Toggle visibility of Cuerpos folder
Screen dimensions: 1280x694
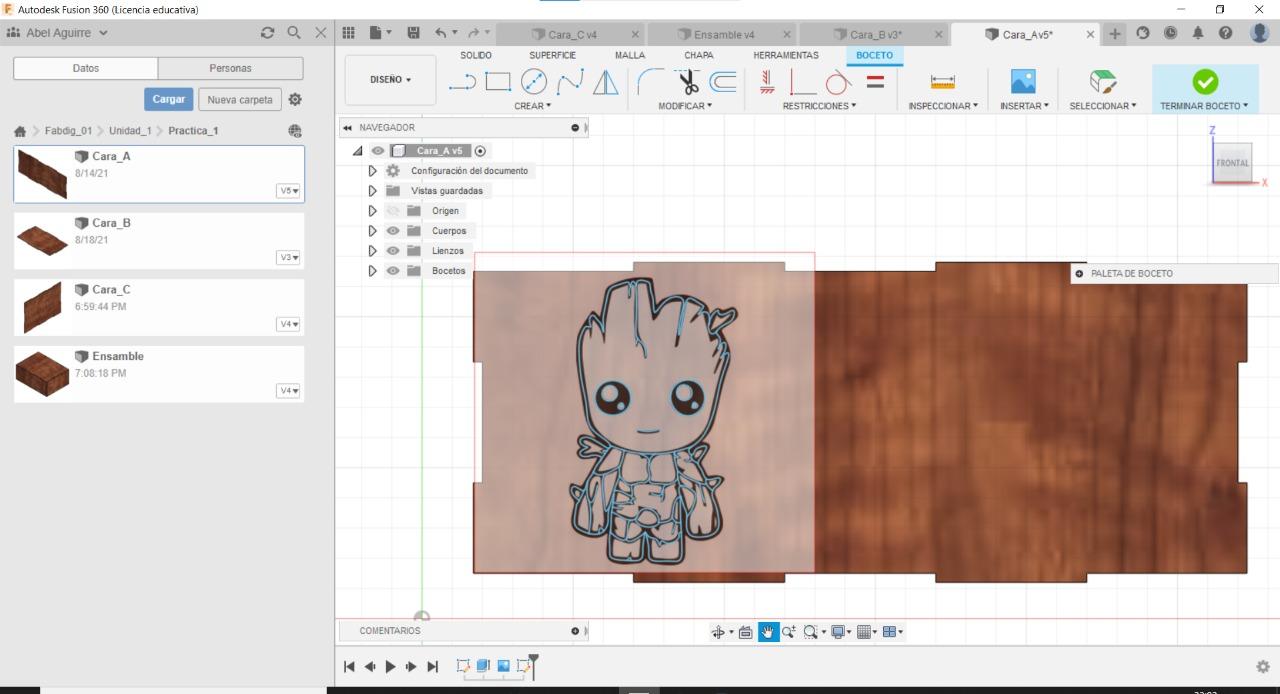(393, 231)
